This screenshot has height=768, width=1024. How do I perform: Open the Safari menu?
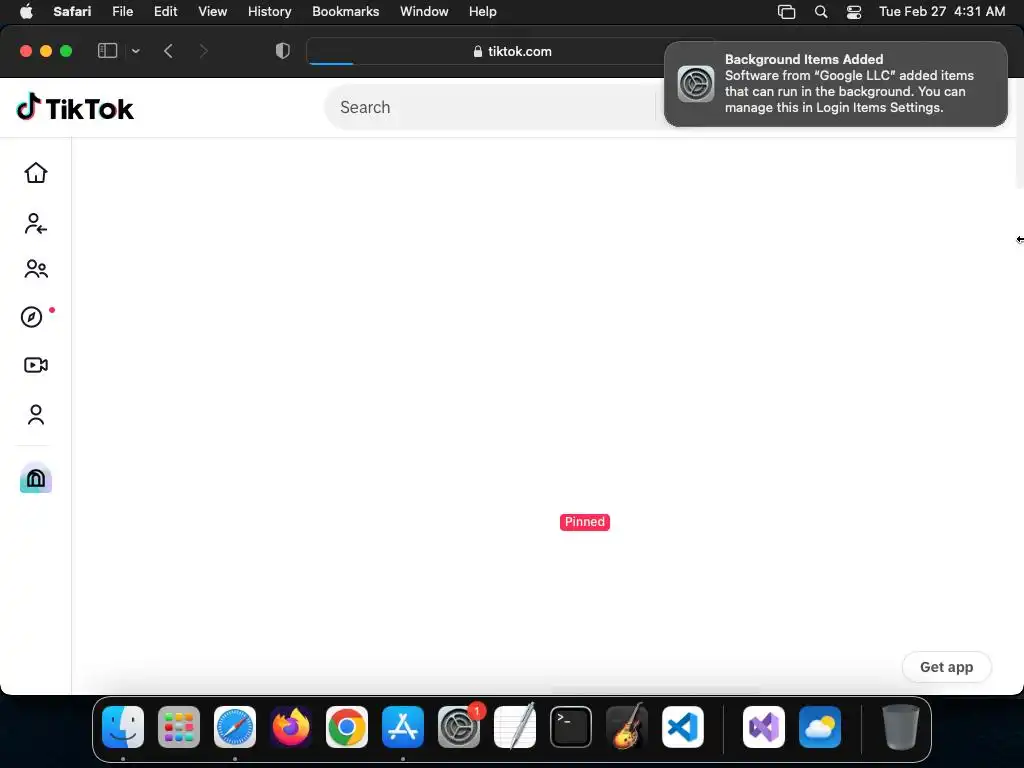click(72, 11)
